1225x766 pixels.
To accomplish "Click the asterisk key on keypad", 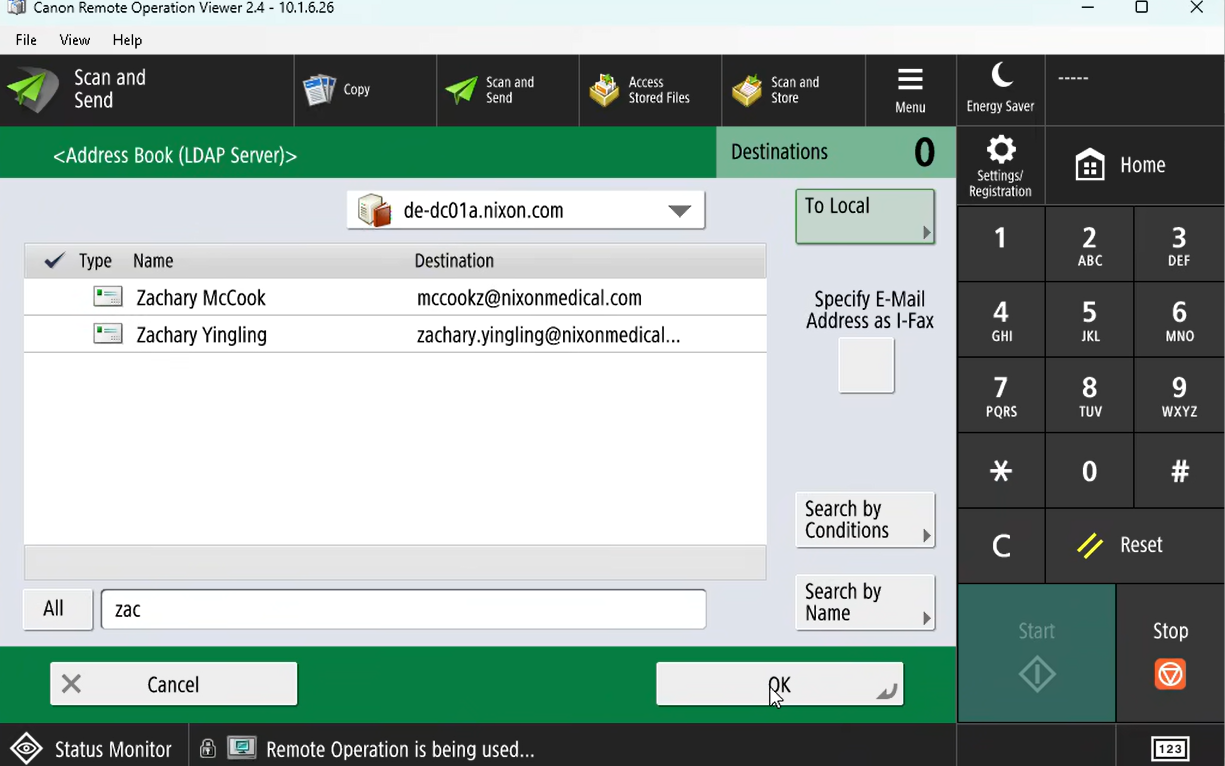I will [x=1001, y=471].
